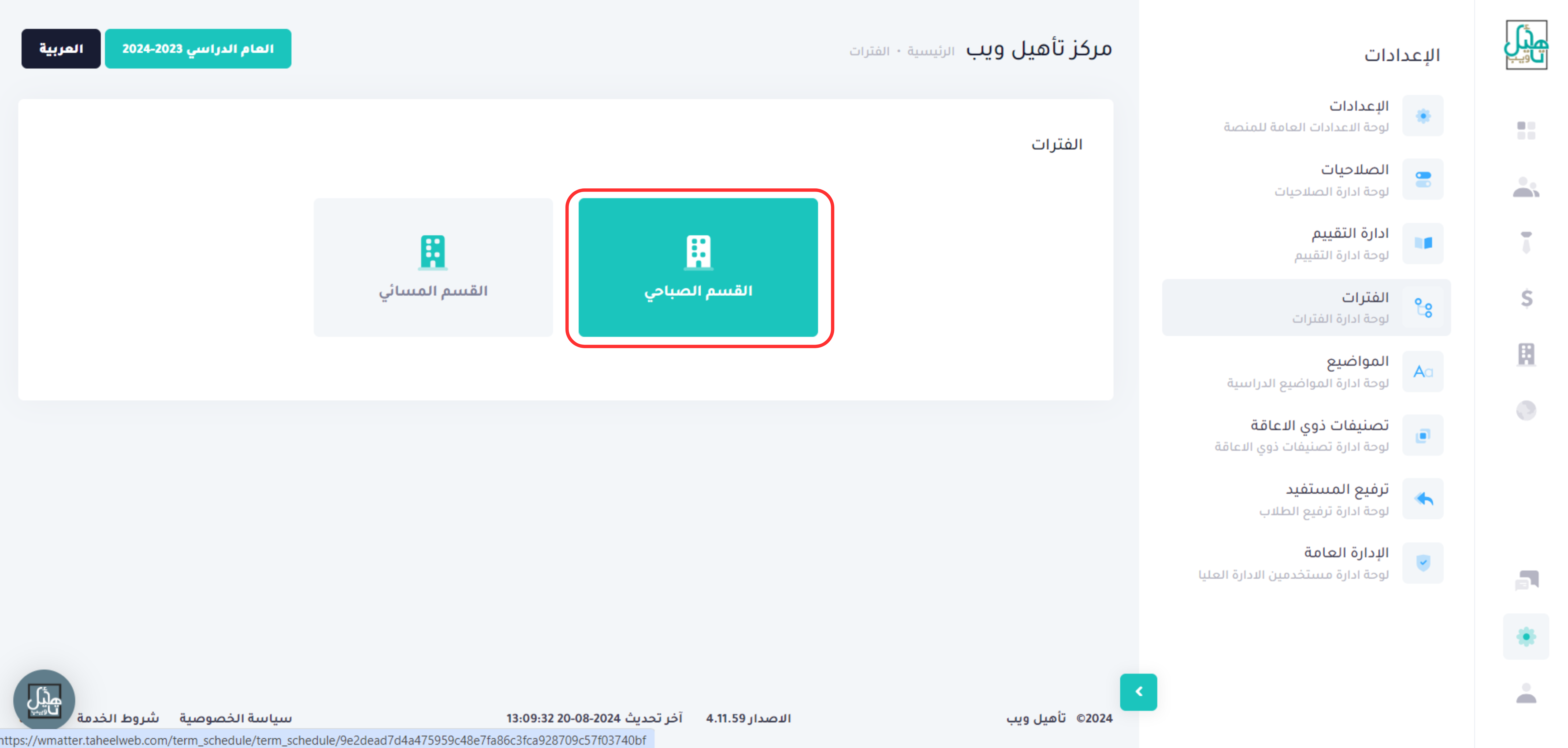Select the settings gear icon in the sidebar

coord(1526,637)
